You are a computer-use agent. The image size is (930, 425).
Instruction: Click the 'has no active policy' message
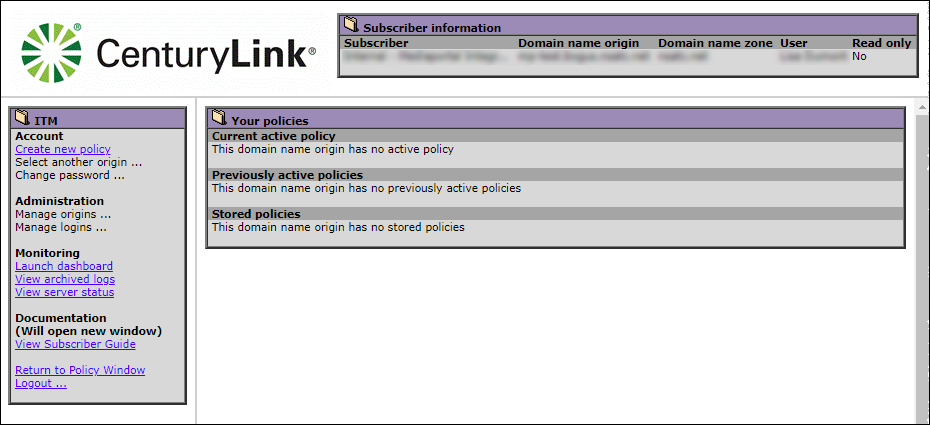coord(333,149)
